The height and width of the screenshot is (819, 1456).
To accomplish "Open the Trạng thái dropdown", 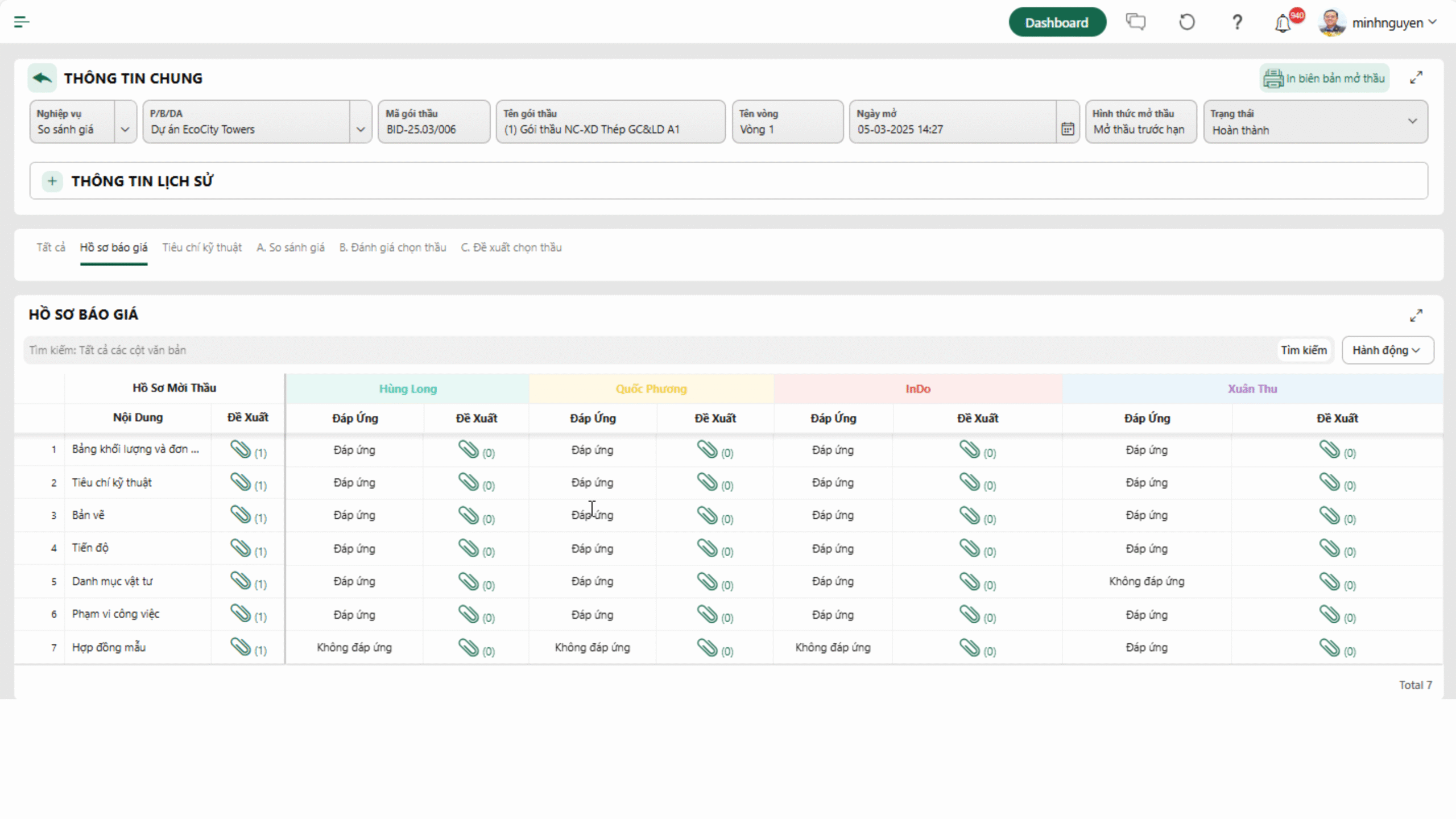I will coord(1412,121).
